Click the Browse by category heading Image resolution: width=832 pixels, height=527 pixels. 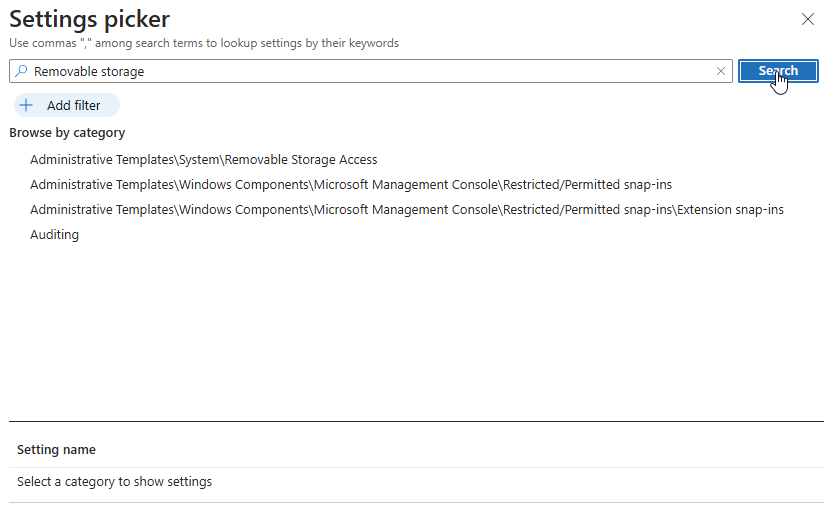coord(67,132)
